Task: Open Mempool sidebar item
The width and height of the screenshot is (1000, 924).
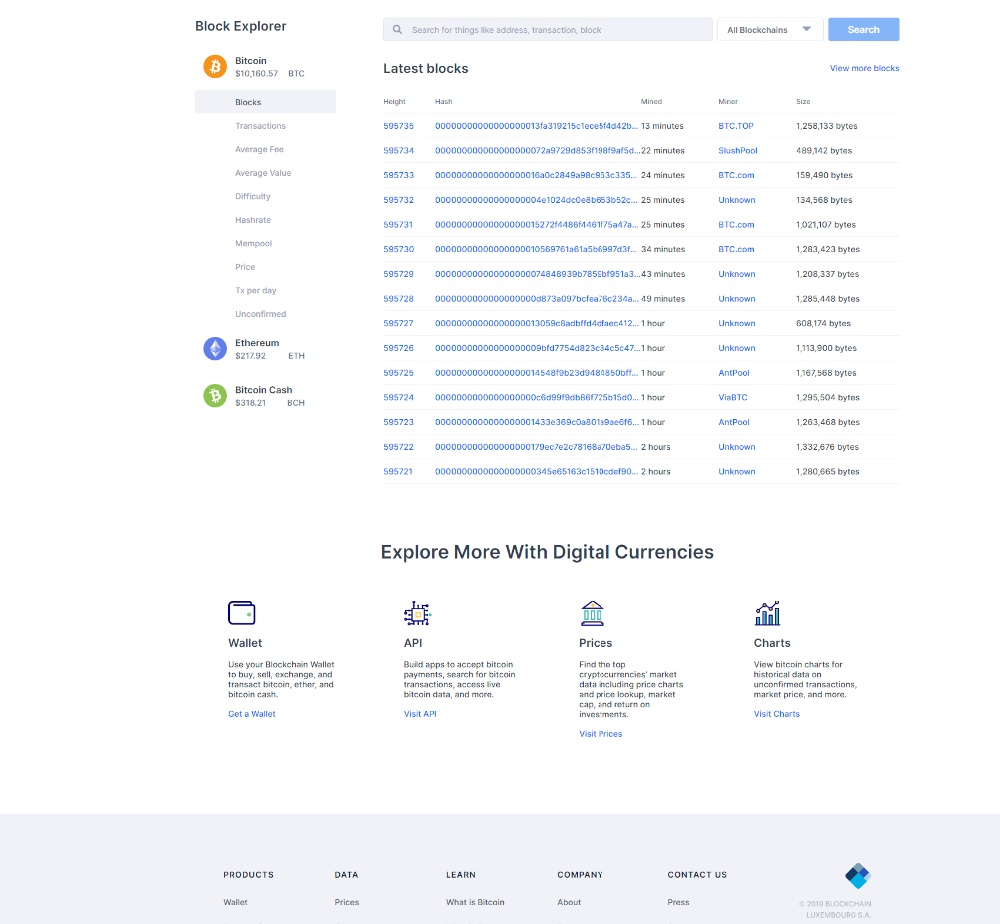Action: [253, 244]
